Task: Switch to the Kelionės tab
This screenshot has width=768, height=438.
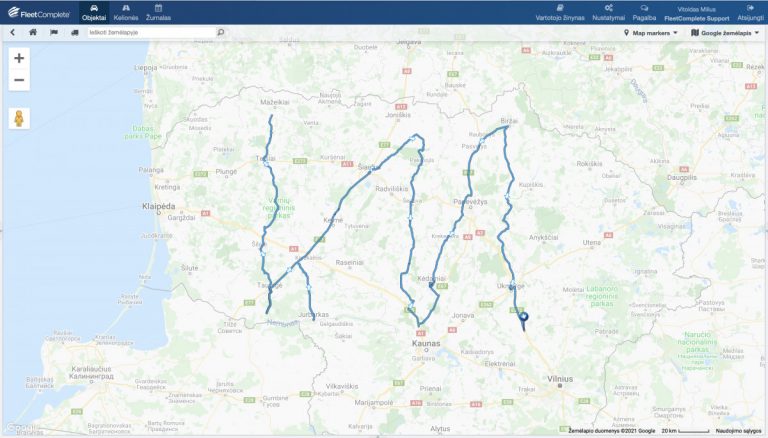Action: coord(126,12)
